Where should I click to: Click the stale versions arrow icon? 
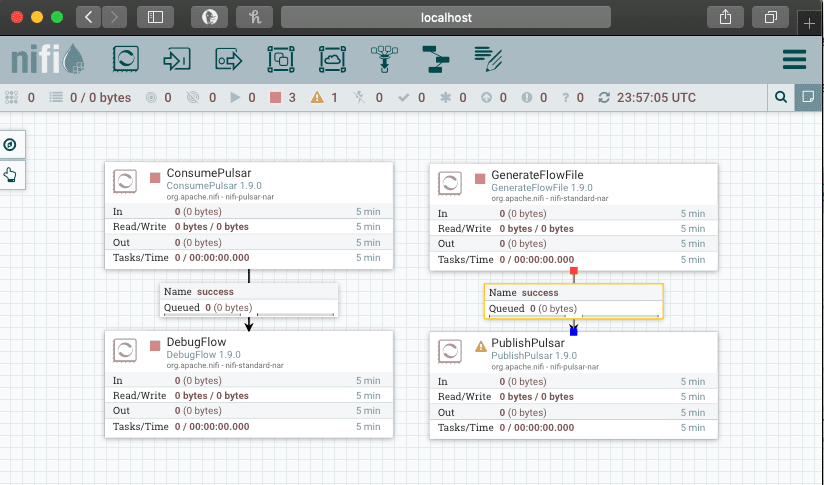point(487,97)
